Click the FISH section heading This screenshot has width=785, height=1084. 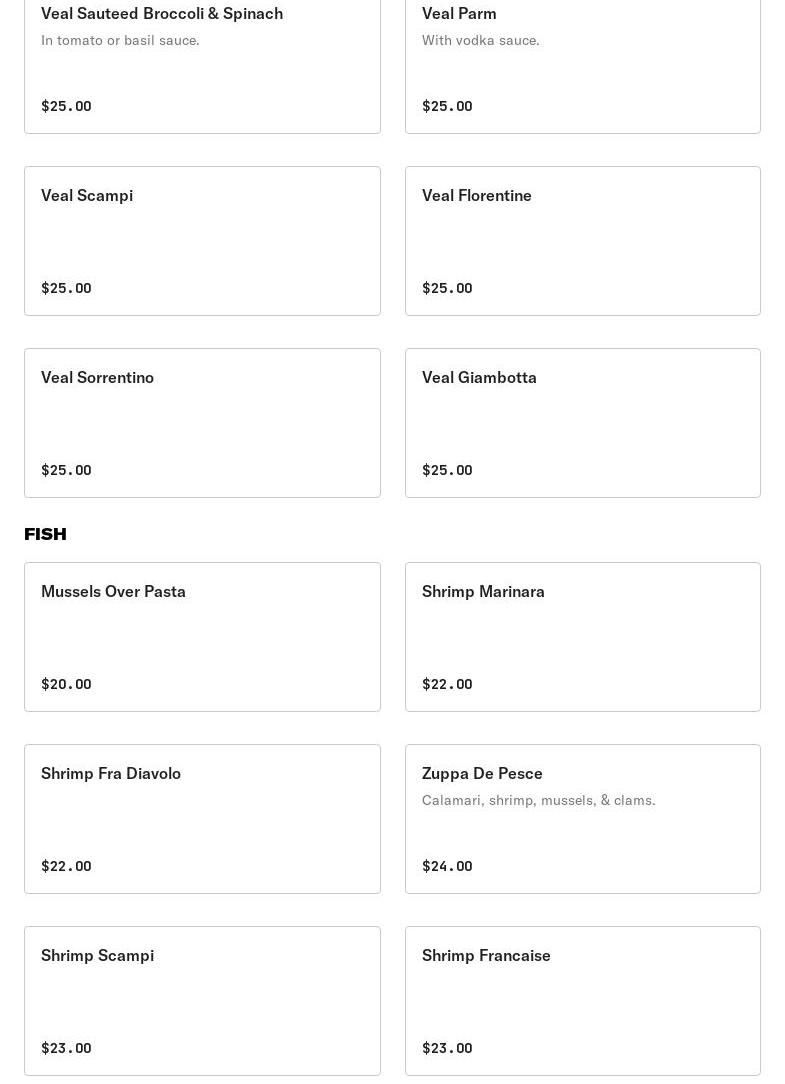(x=45, y=534)
